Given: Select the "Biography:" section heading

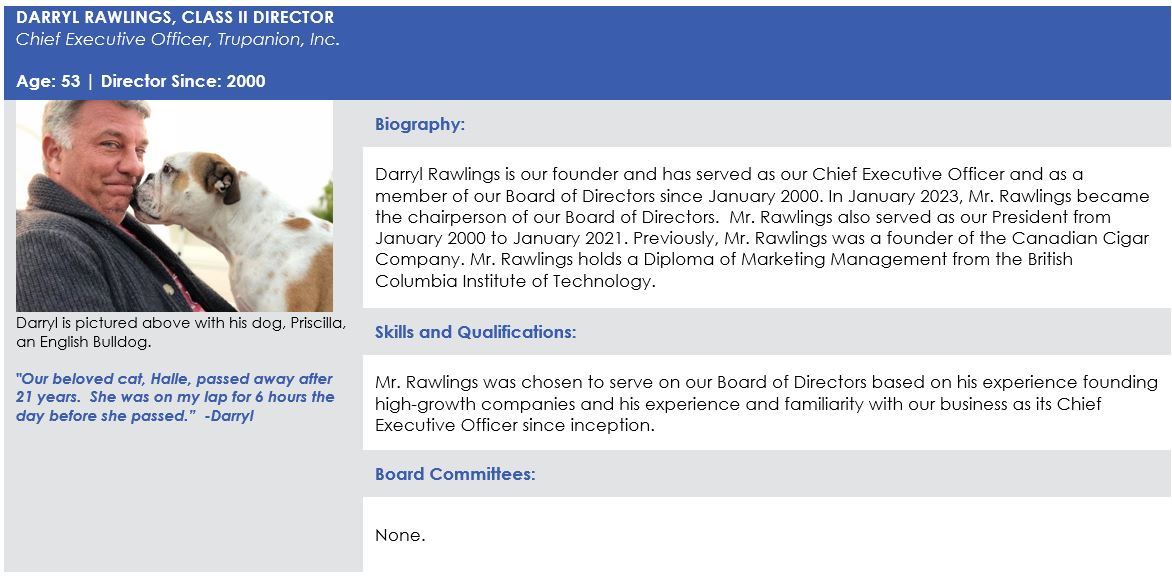Looking at the screenshot, I should 420,125.
